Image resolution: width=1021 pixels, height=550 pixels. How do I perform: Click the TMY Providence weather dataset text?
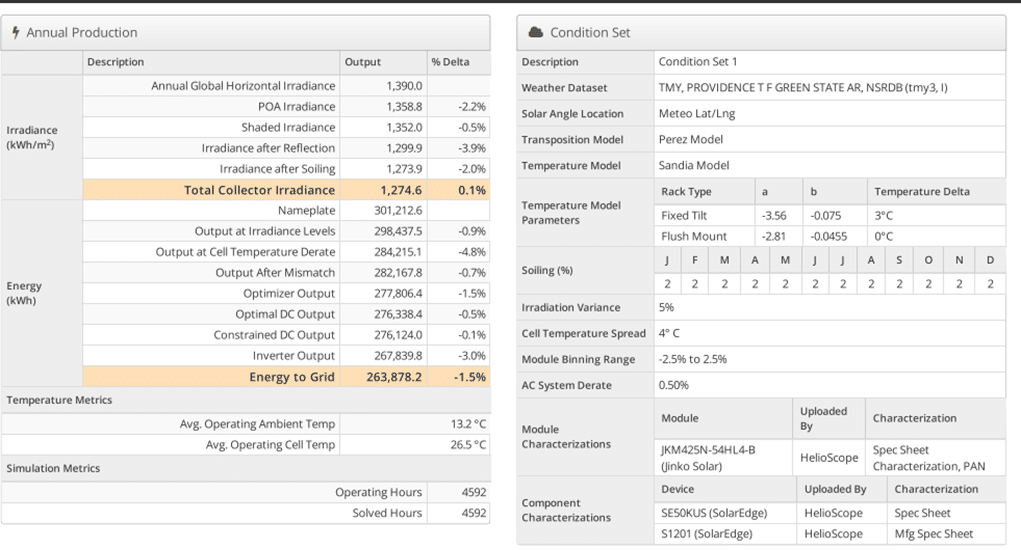tap(802, 88)
